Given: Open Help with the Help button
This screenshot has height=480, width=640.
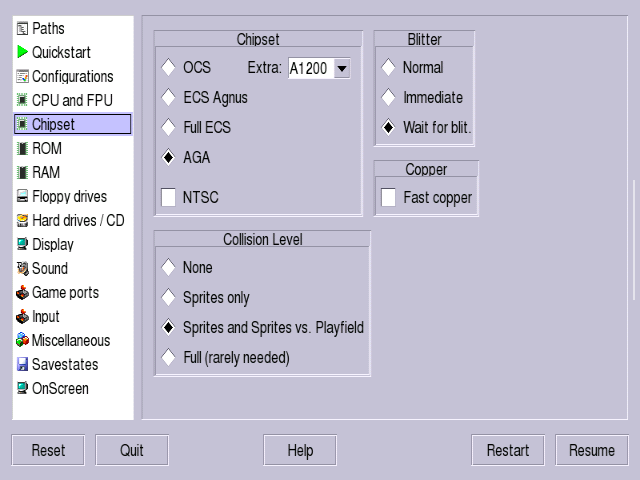Looking at the screenshot, I should point(300,450).
